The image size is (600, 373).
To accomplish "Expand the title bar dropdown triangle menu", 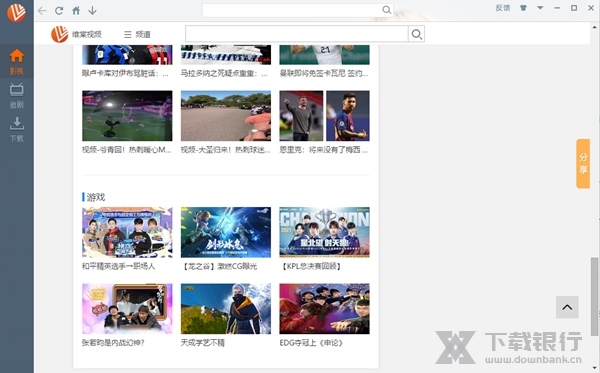I will (x=540, y=8).
